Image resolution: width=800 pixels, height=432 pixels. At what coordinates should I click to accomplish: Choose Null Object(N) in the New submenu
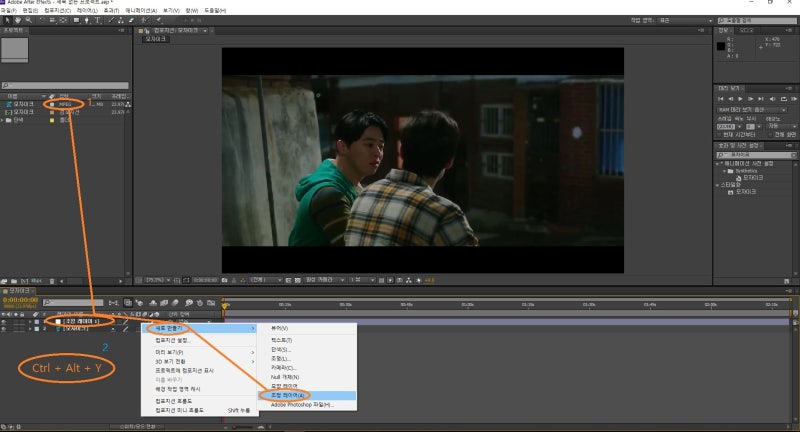[307, 377]
